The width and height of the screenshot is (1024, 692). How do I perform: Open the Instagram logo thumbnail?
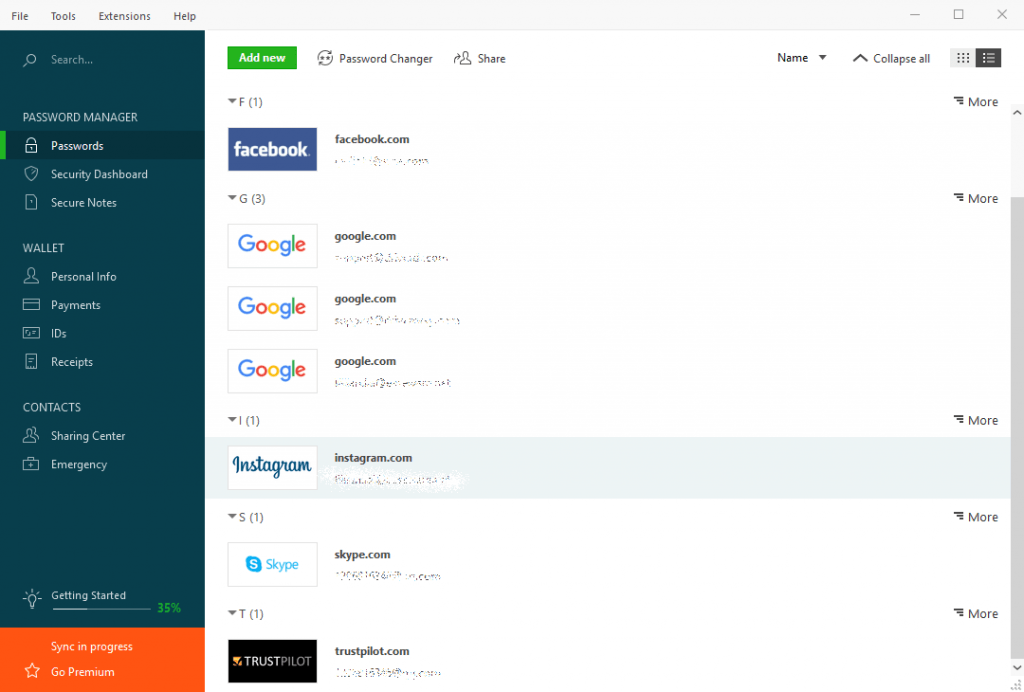tap(272, 467)
